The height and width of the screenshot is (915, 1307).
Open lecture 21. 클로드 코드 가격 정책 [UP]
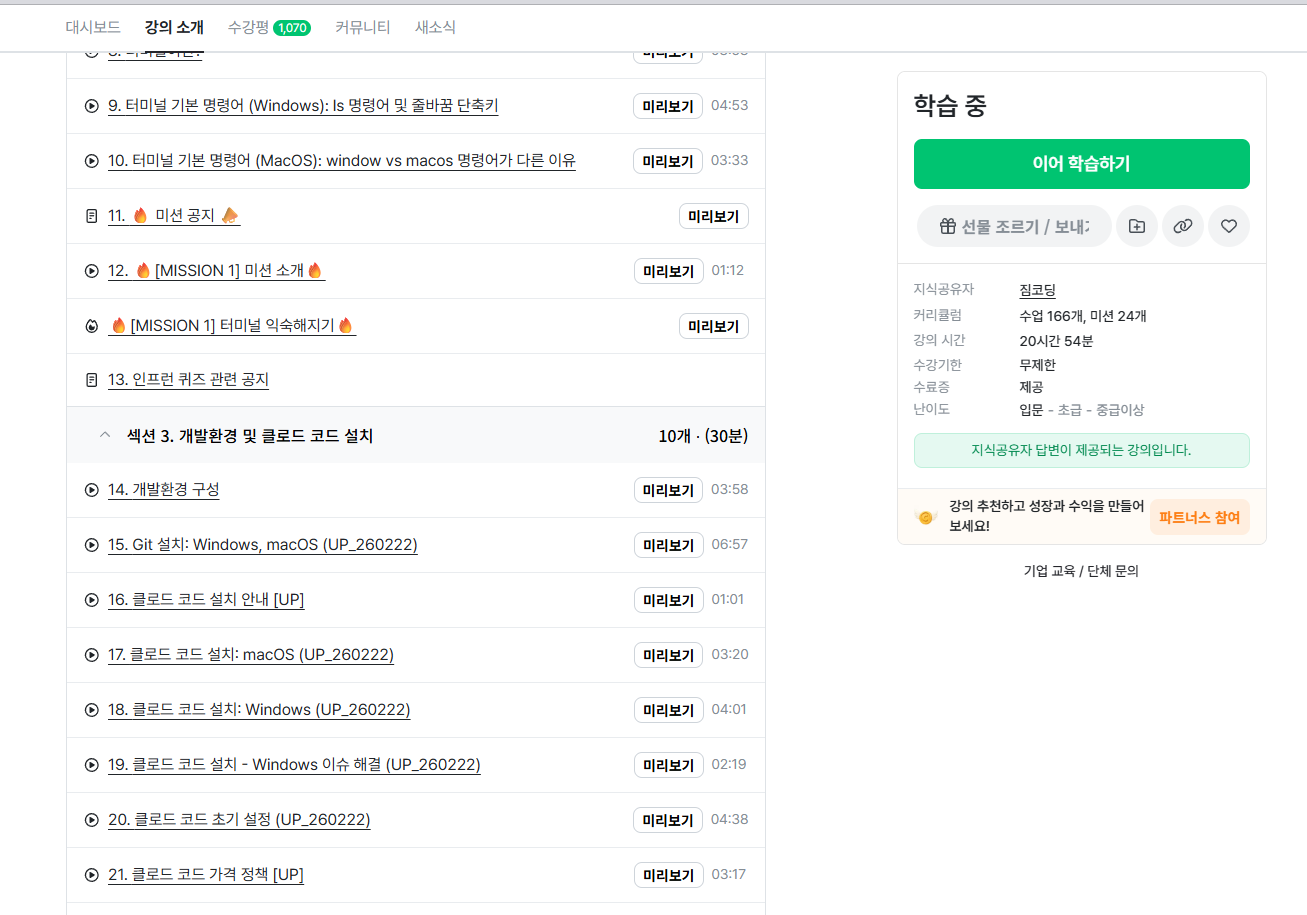pyautogui.click(x=206, y=875)
